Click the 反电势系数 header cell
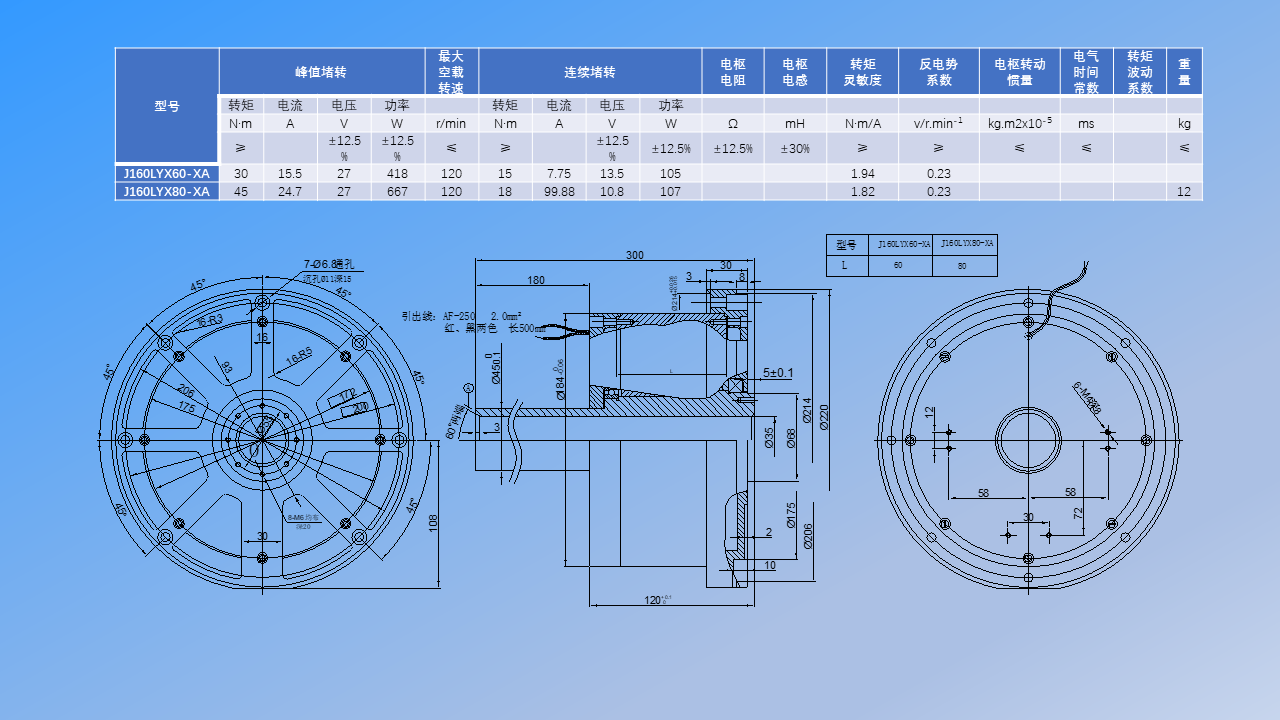 point(939,72)
